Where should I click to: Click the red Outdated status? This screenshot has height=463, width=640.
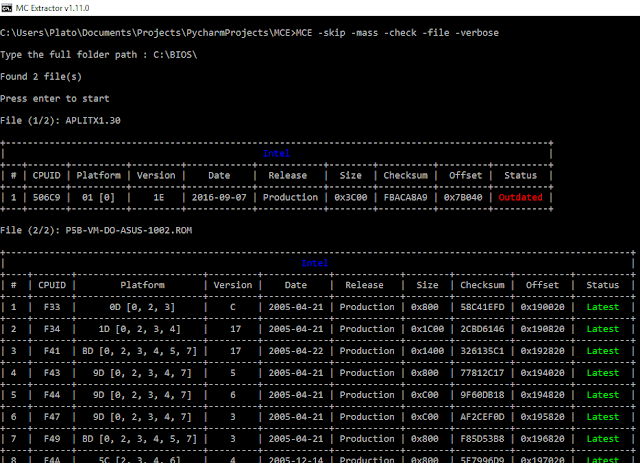(x=520, y=198)
